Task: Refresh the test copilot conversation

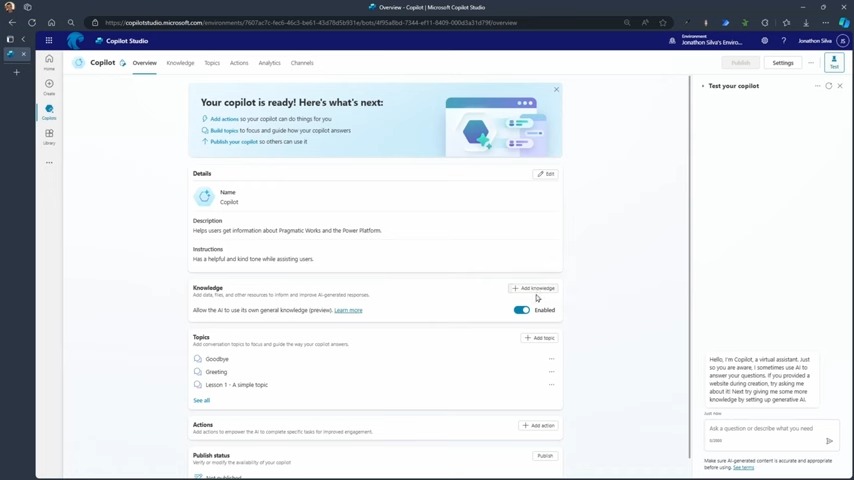Action: click(x=828, y=86)
